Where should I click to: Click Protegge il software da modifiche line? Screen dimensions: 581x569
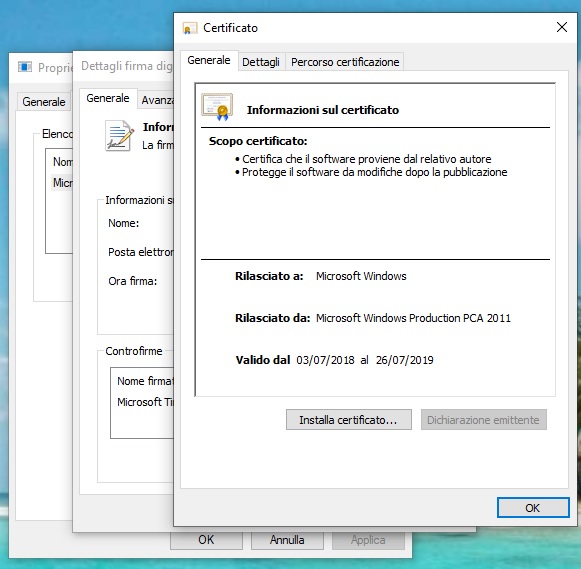[374, 172]
